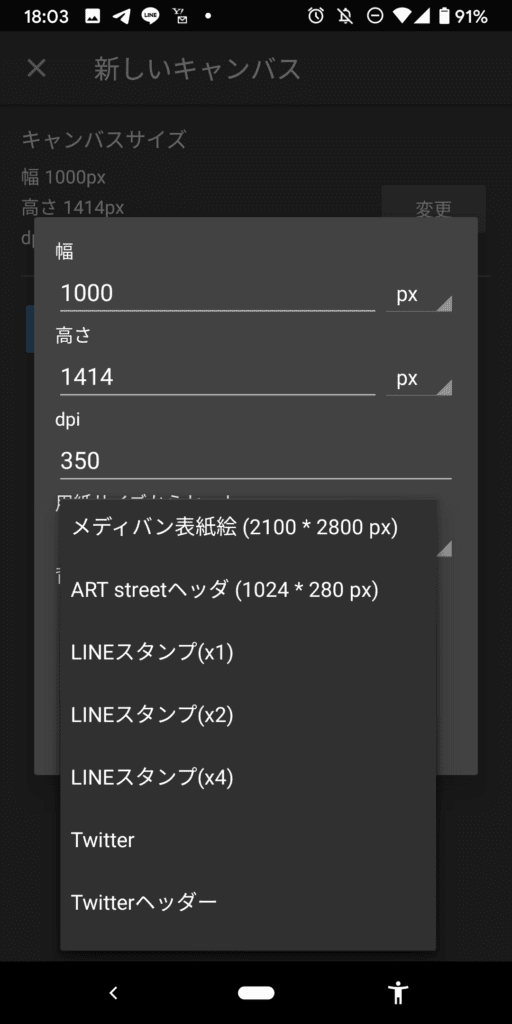Tap the LINE notification icon
512x1024 pixels.
[x=150, y=16]
